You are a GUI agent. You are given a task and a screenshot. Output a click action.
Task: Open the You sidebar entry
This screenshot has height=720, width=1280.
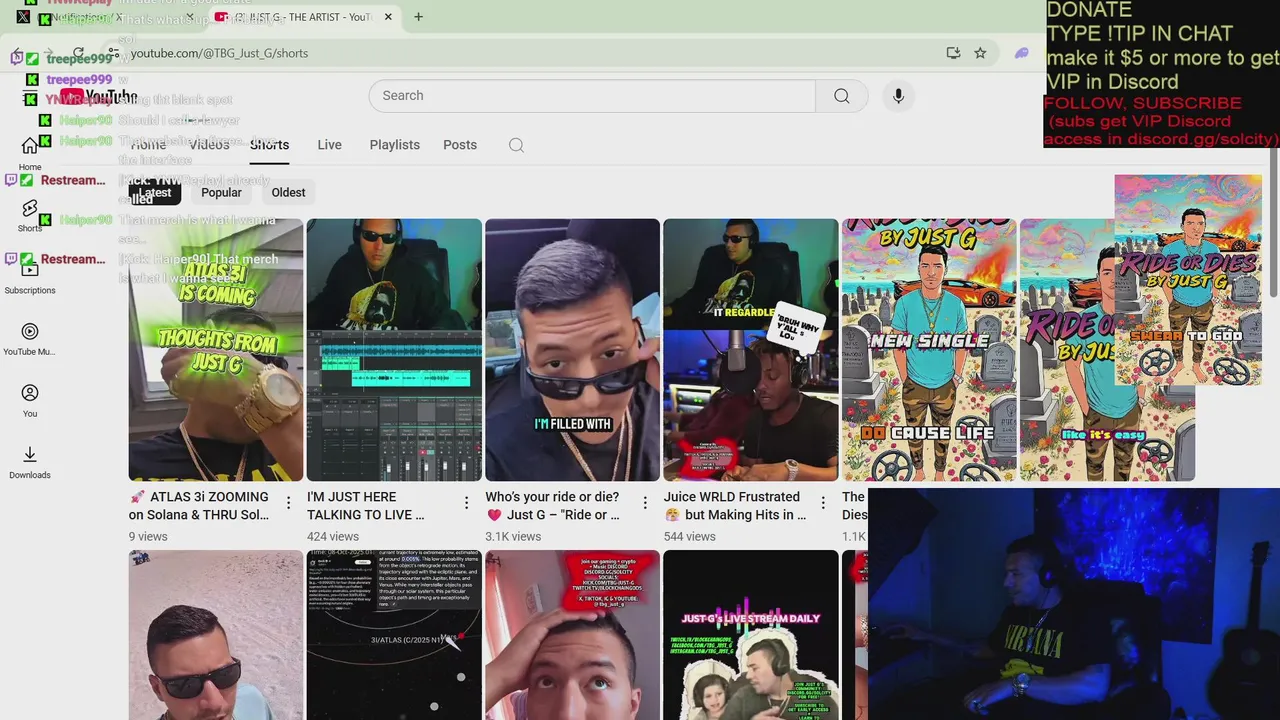pyautogui.click(x=30, y=401)
